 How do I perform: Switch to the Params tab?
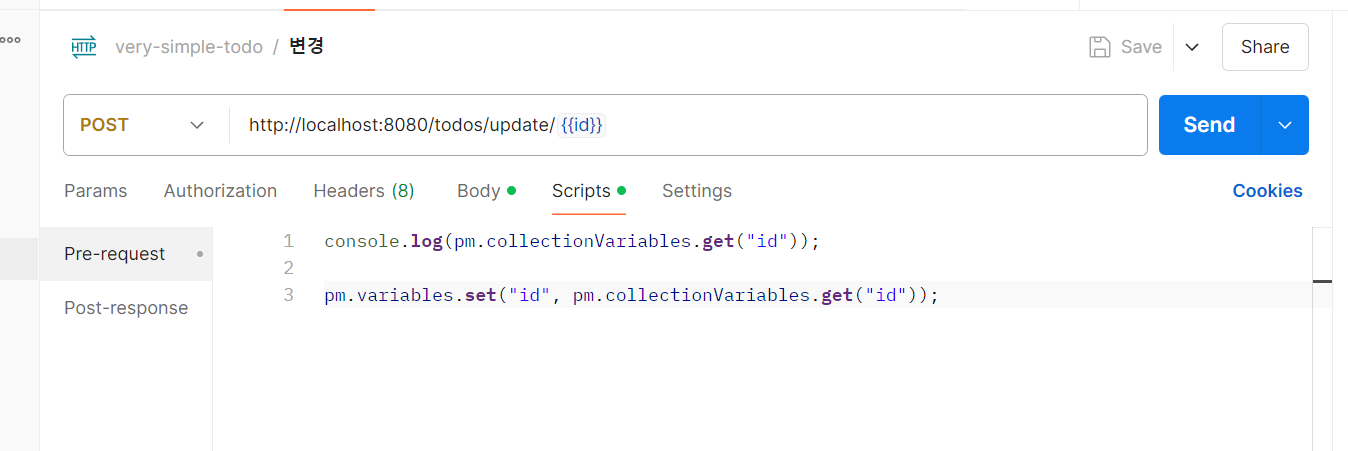pos(96,191)
